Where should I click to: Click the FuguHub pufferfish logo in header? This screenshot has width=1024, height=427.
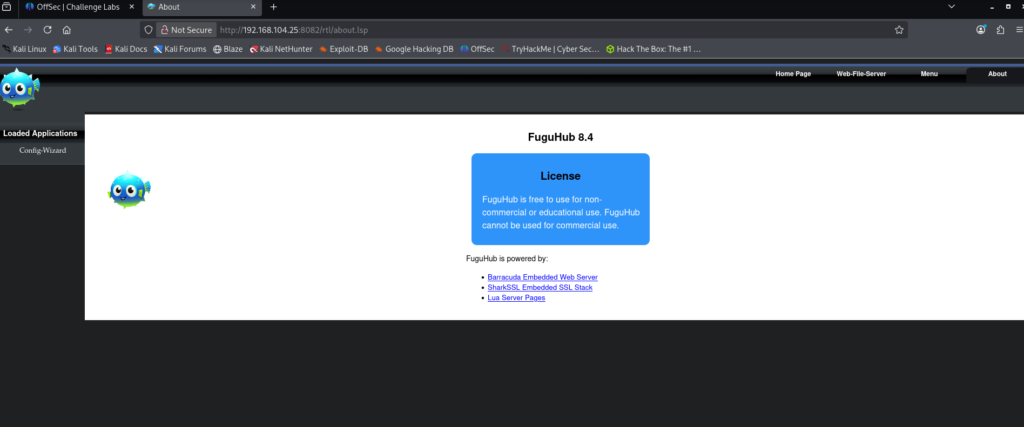coord(20,90)
